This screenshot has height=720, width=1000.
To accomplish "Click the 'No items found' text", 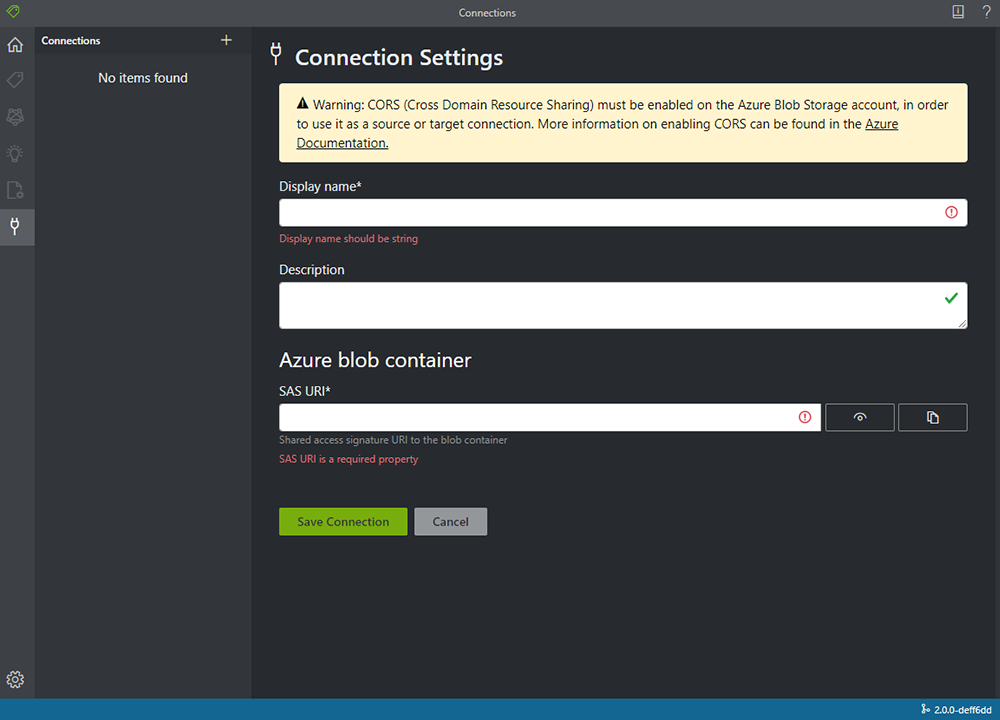I will tap(143, 78).
